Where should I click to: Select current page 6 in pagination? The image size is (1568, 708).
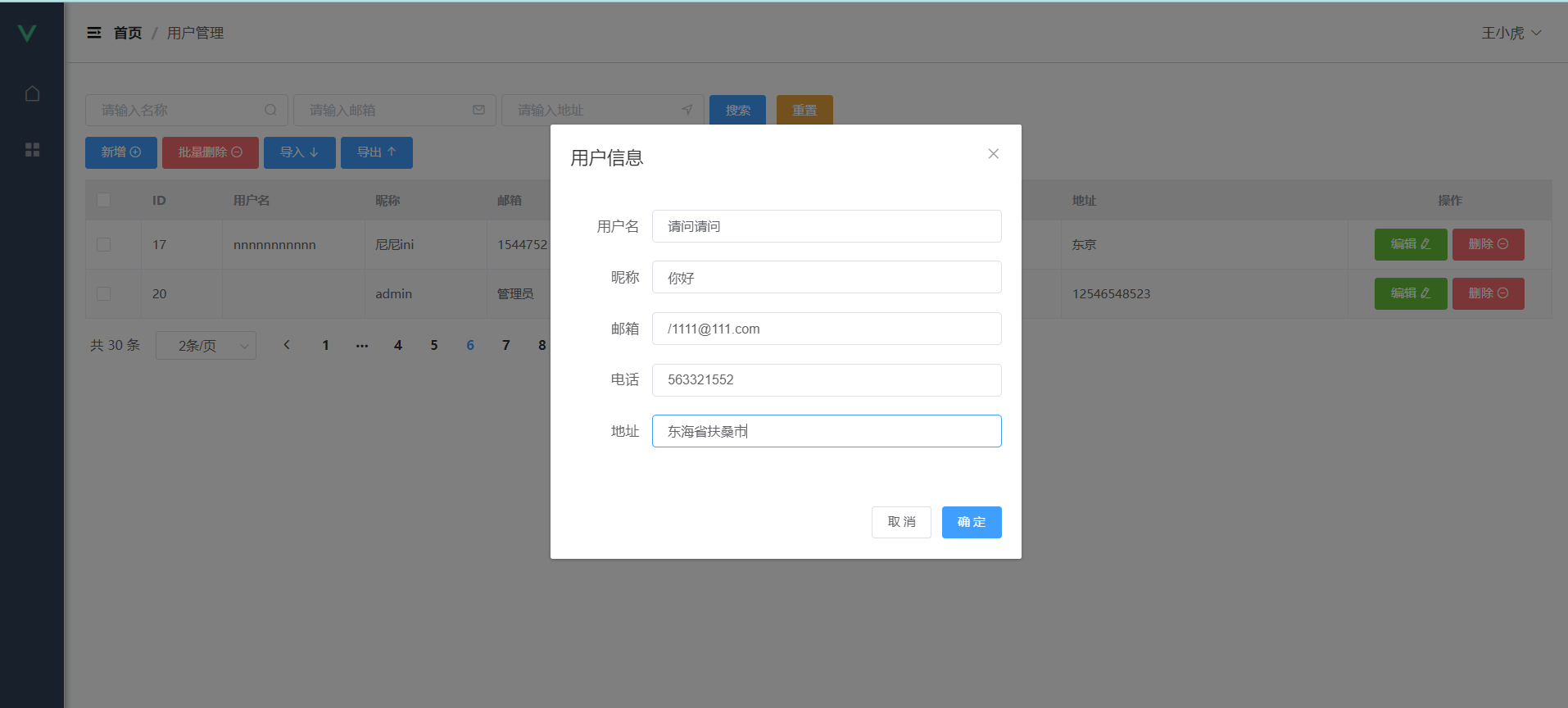tap(470, 345)
